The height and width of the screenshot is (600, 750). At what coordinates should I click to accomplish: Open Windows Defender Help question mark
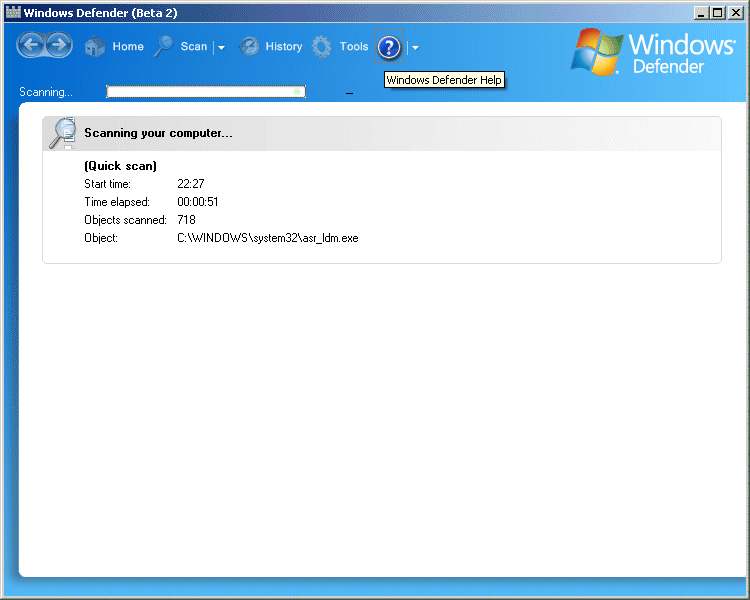tap(389, 47)
